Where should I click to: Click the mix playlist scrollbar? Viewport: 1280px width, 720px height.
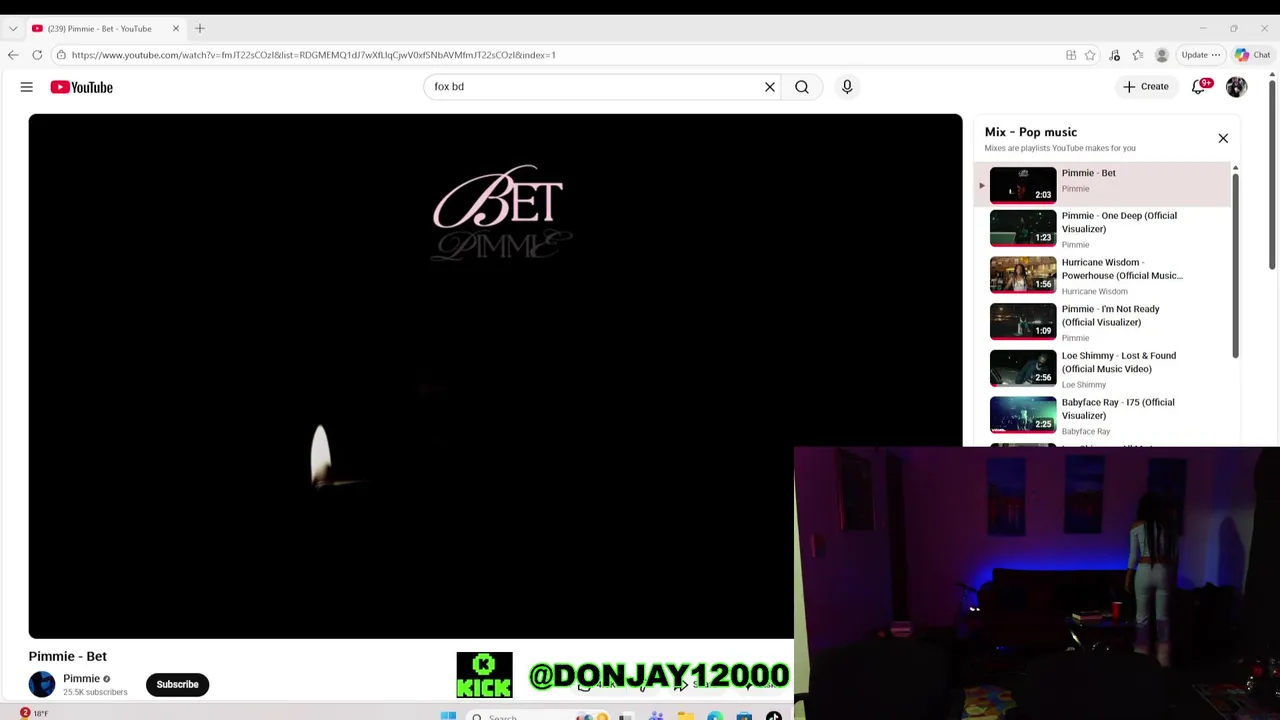click(x=1236, y=265)
